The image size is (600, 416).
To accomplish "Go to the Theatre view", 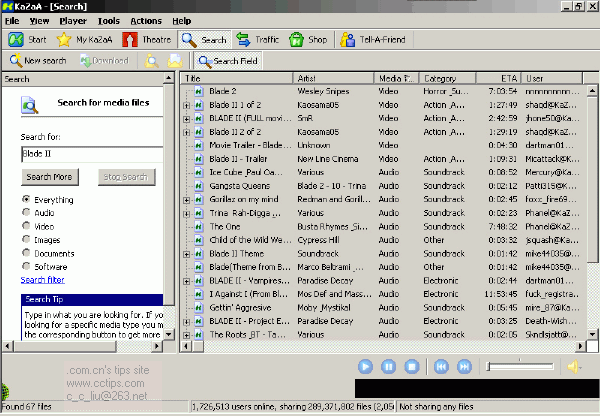I will click(146, 40).
